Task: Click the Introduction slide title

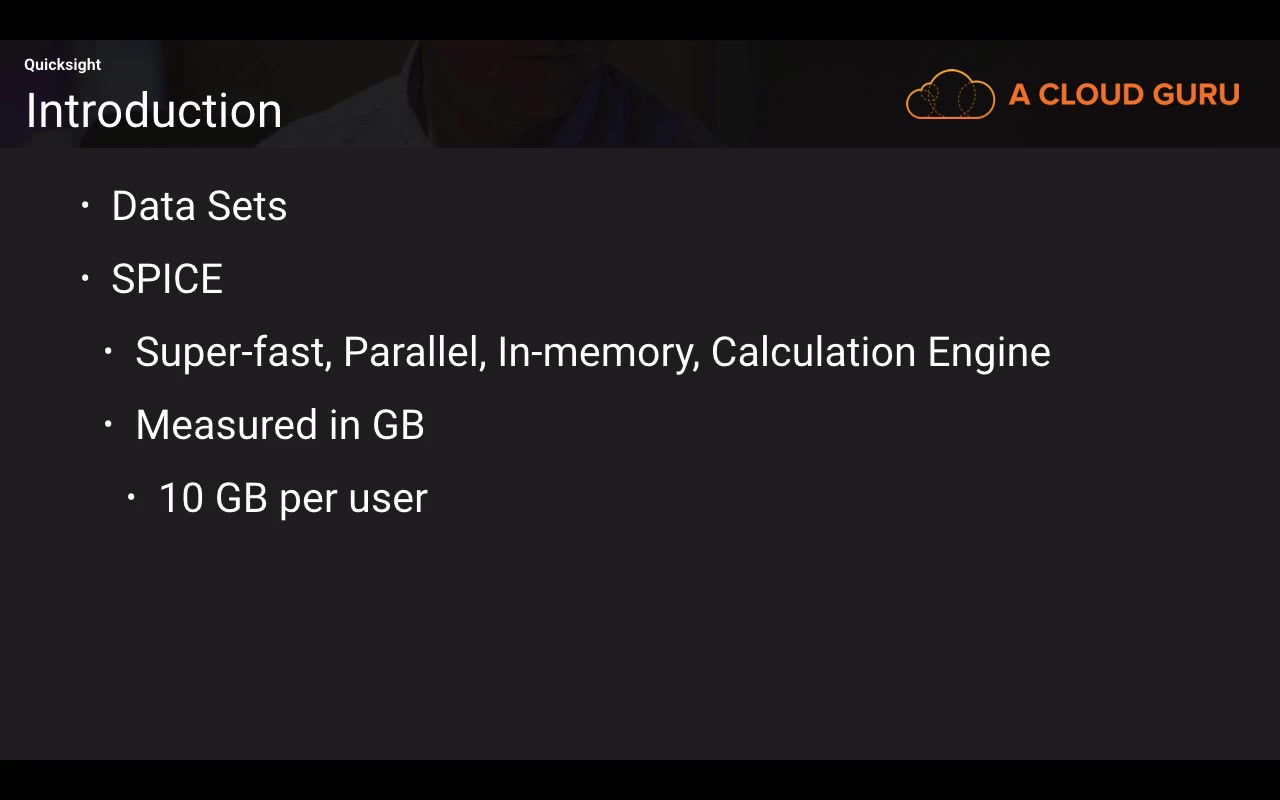Action: pyautogui.click(x=154, y=111)
